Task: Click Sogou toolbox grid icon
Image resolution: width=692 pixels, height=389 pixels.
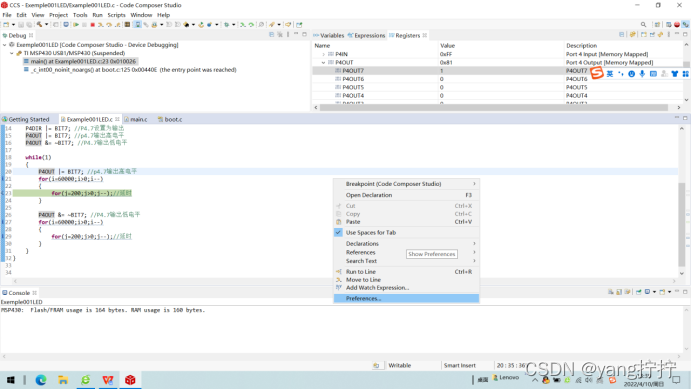Action: click(685, 74)
